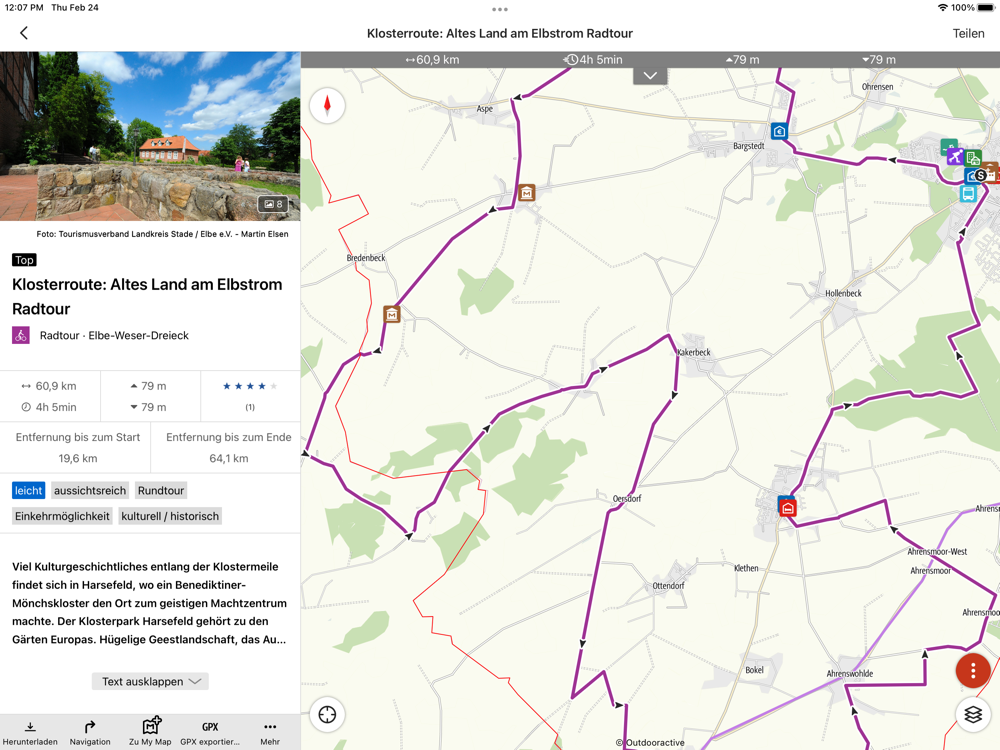This screenshot has width=1000, height=750.
Task: Open the museum marker near Bredenbeck
Action: tap(392, 314)
